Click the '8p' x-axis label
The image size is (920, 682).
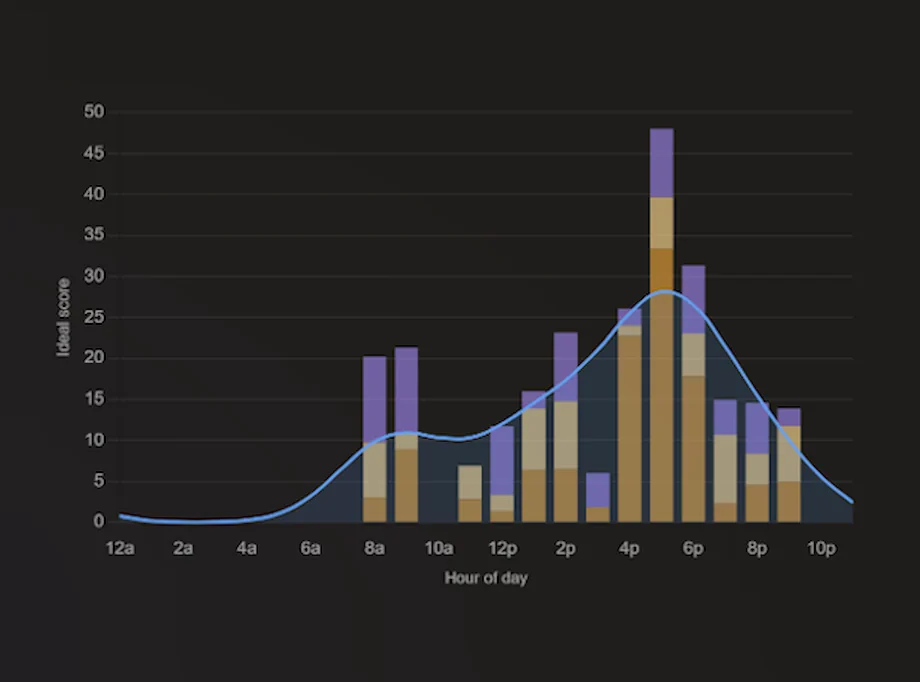tap(757, 548)
